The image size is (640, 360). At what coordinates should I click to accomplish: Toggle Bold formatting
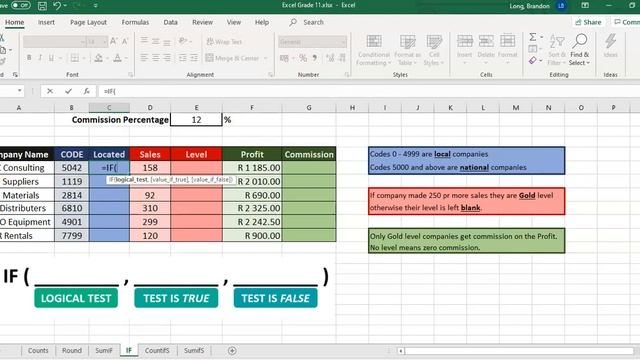click(29, 58)
